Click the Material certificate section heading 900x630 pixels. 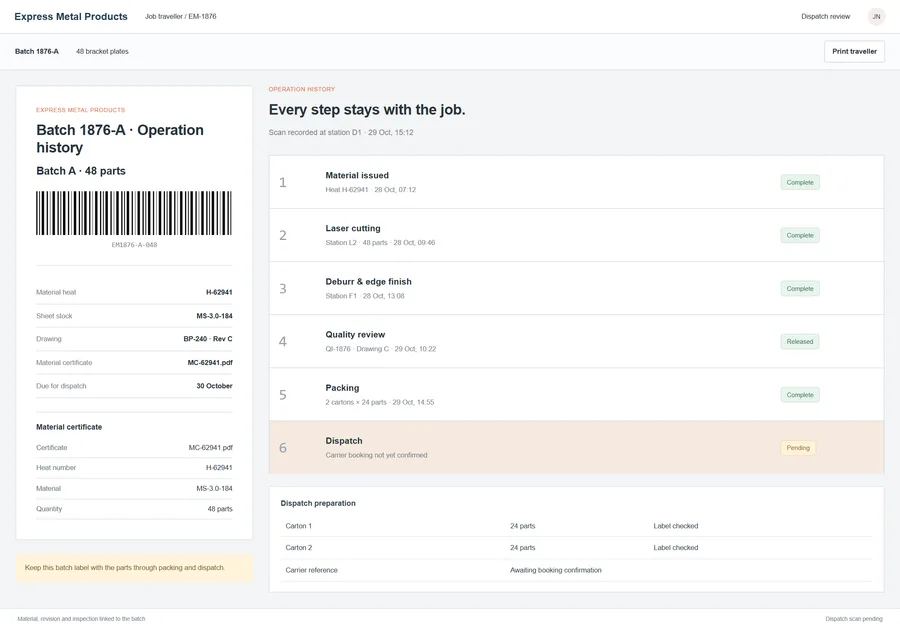[69, 427]
